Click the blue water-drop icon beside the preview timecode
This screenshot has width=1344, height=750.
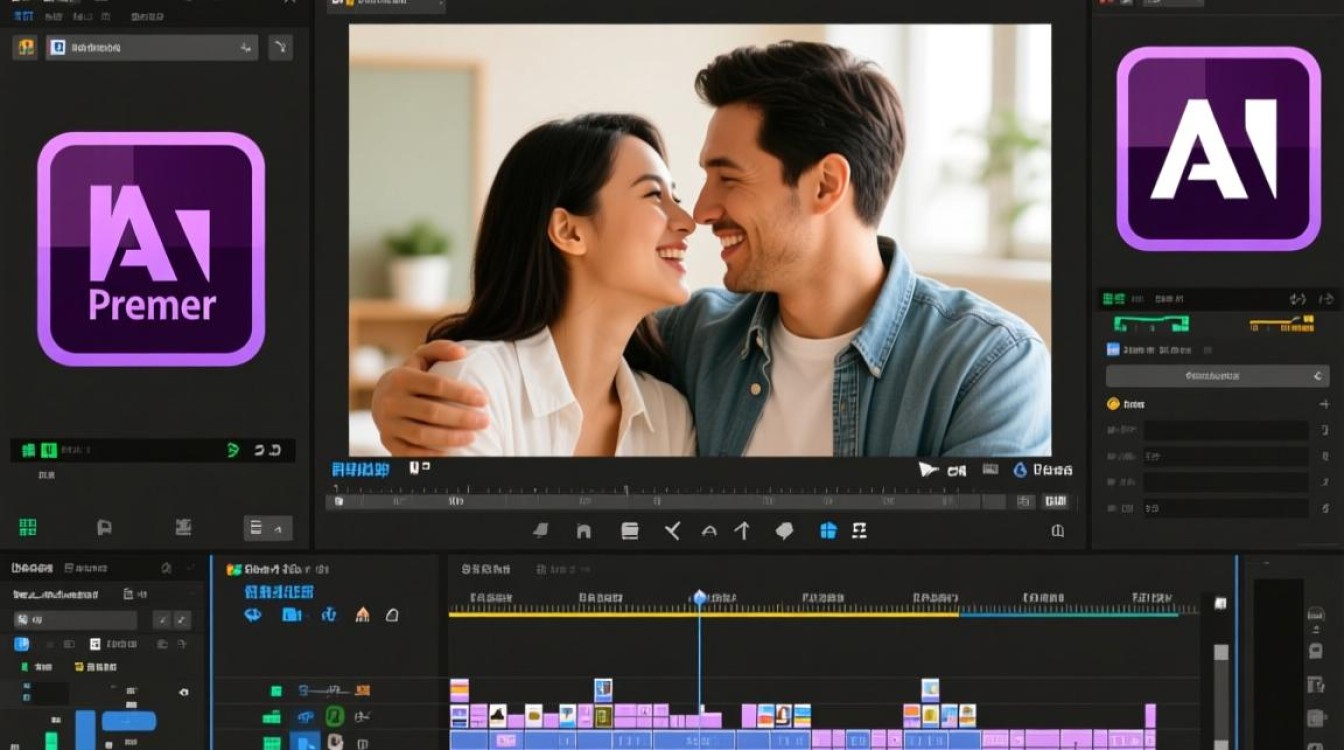[x=1020, y=469]
